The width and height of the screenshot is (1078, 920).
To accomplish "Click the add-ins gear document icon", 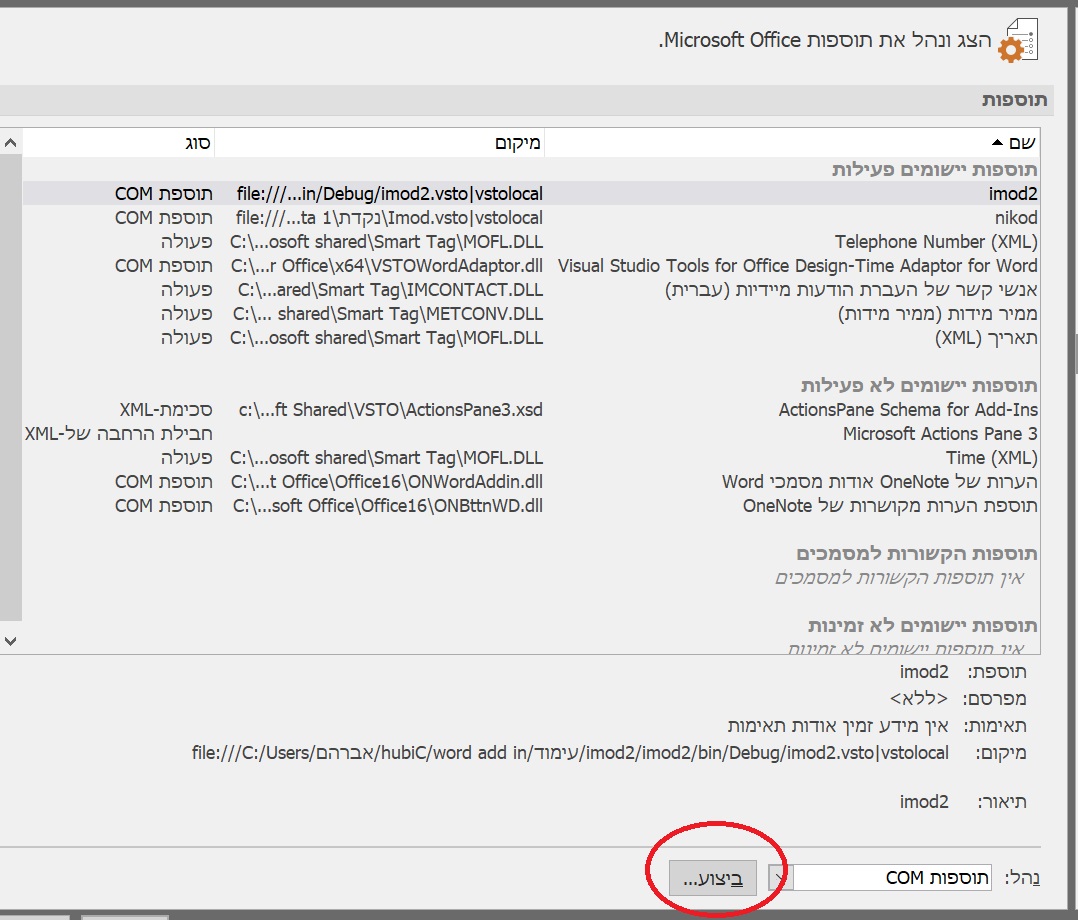I will tap(1018, 41).
